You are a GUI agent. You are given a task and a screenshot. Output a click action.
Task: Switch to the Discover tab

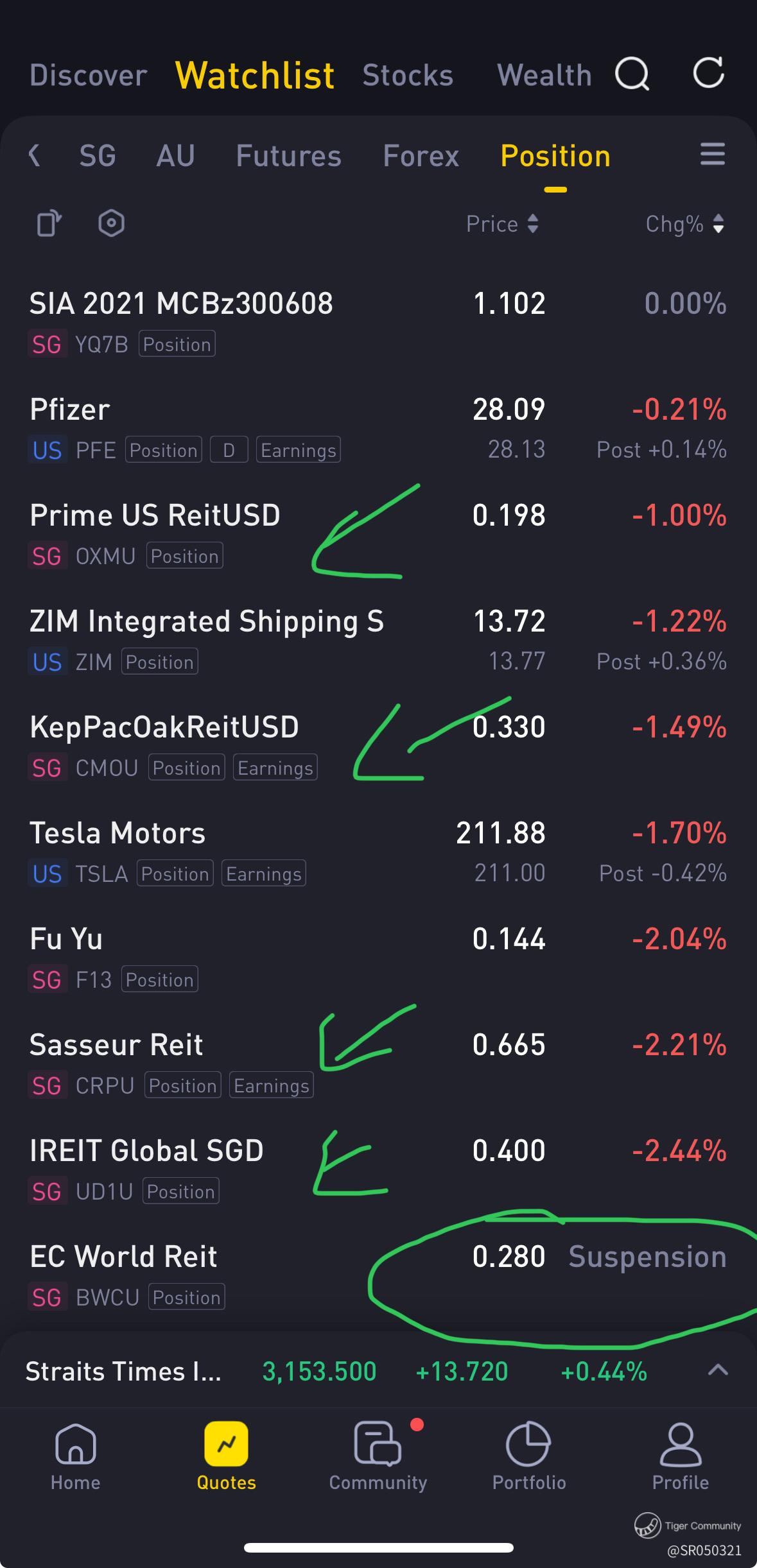coord(89,75)
